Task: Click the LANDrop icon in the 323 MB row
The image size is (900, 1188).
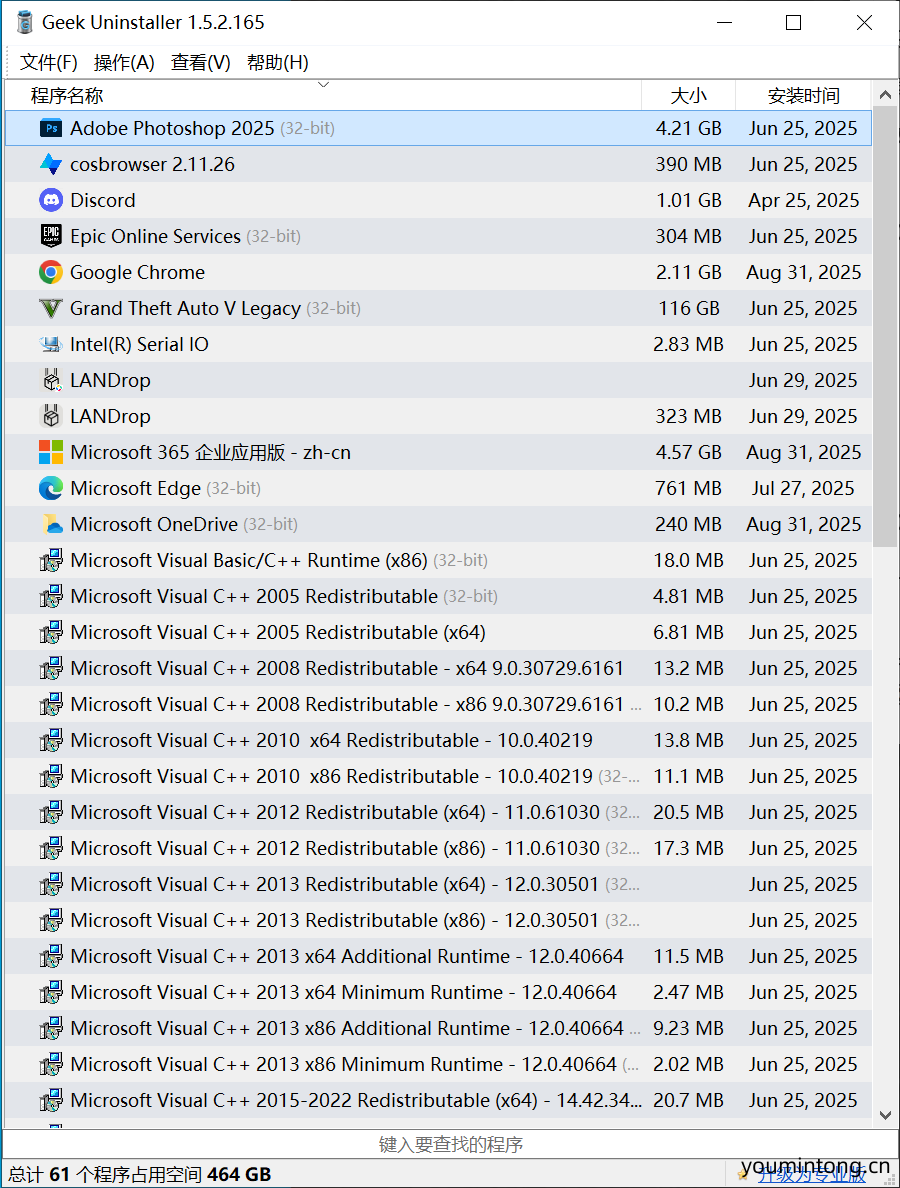Action: (x=51, y=416)
